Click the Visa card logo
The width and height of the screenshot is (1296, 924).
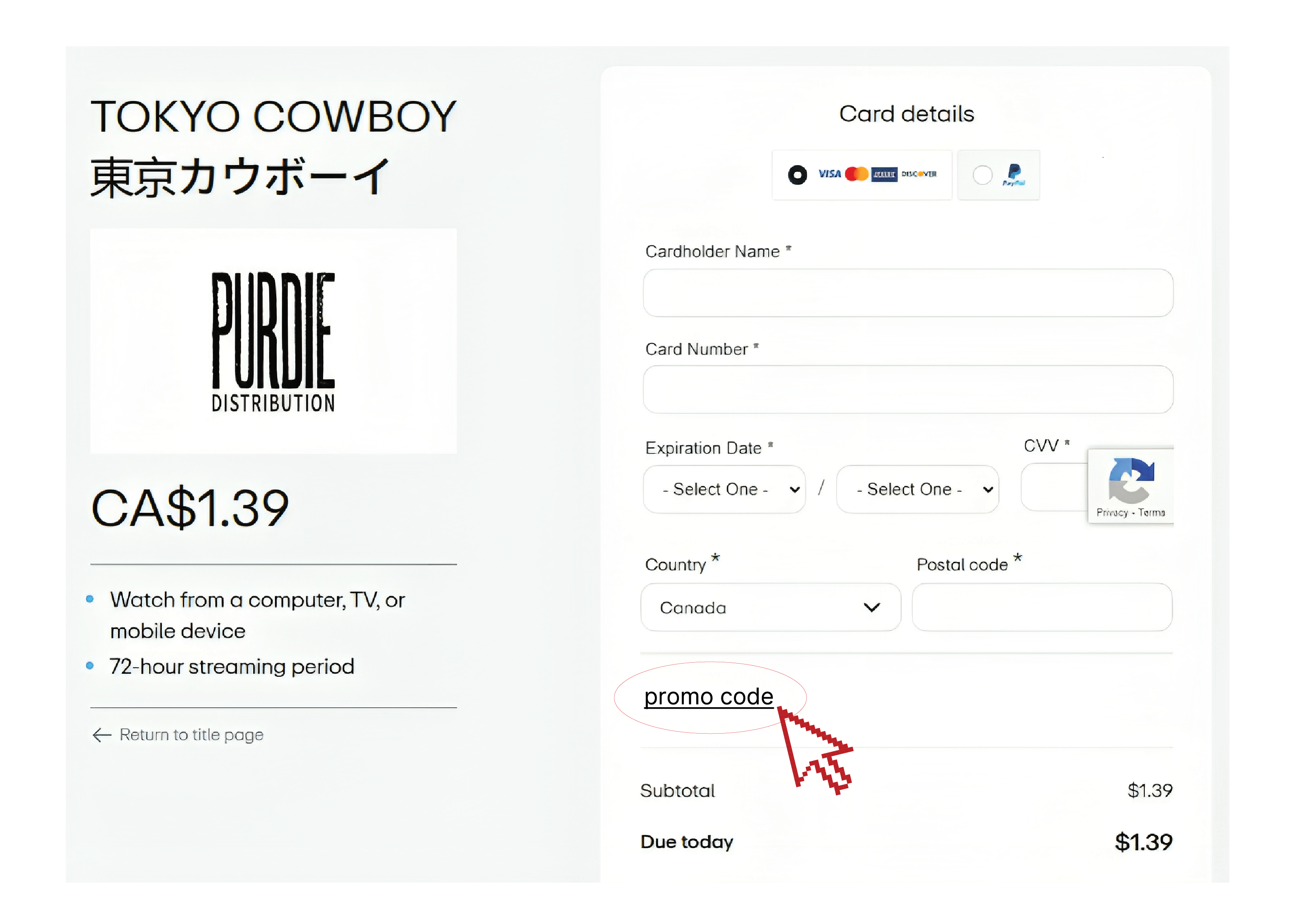coord(829,174)
